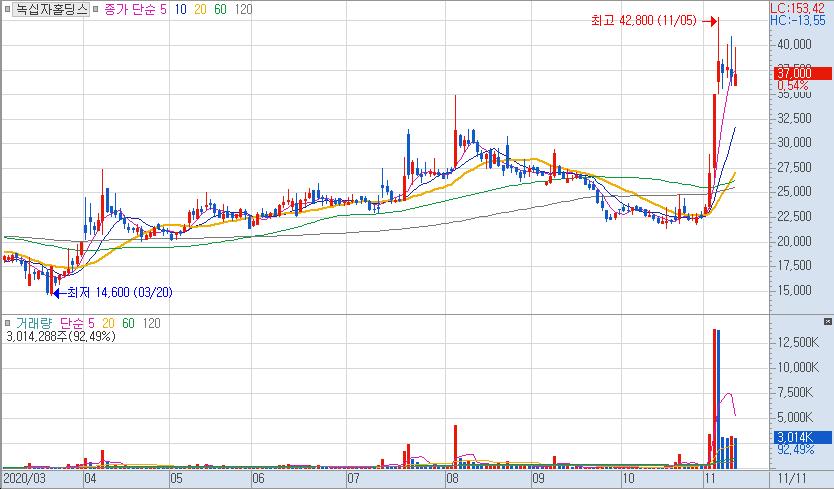Click the 15,000 price axis label
834x489 pixels.
(x=795, y=290)
